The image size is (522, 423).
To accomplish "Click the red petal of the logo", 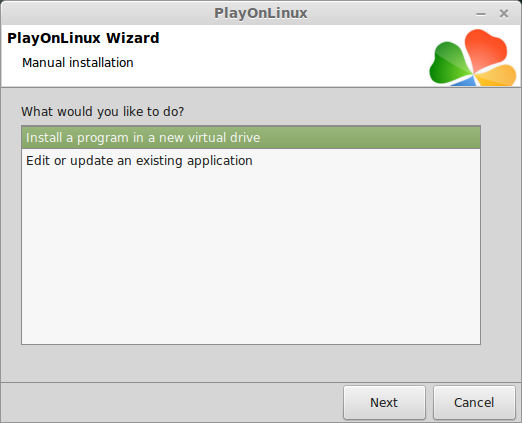I will coord(485,49).
